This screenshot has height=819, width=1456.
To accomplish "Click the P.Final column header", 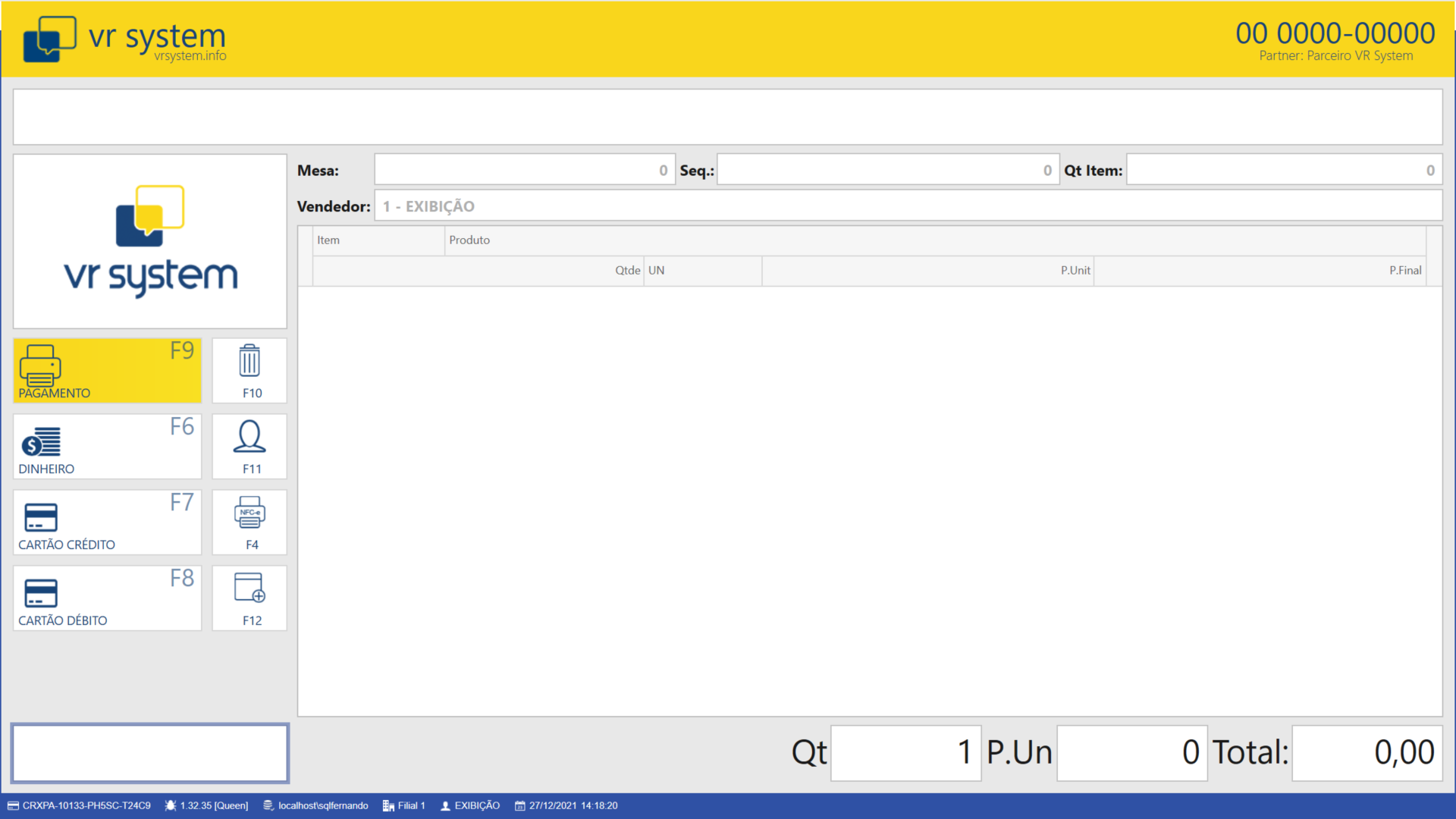I will click(x=1404, y=270).
